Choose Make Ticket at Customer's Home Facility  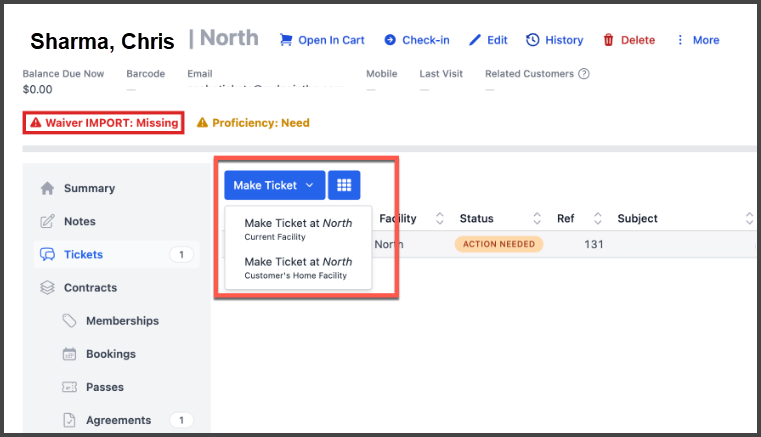tap(298, 267)
